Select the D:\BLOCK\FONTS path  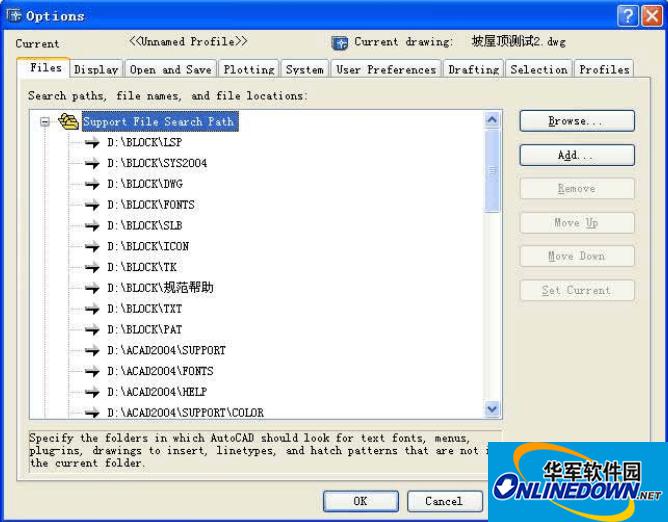151,205
